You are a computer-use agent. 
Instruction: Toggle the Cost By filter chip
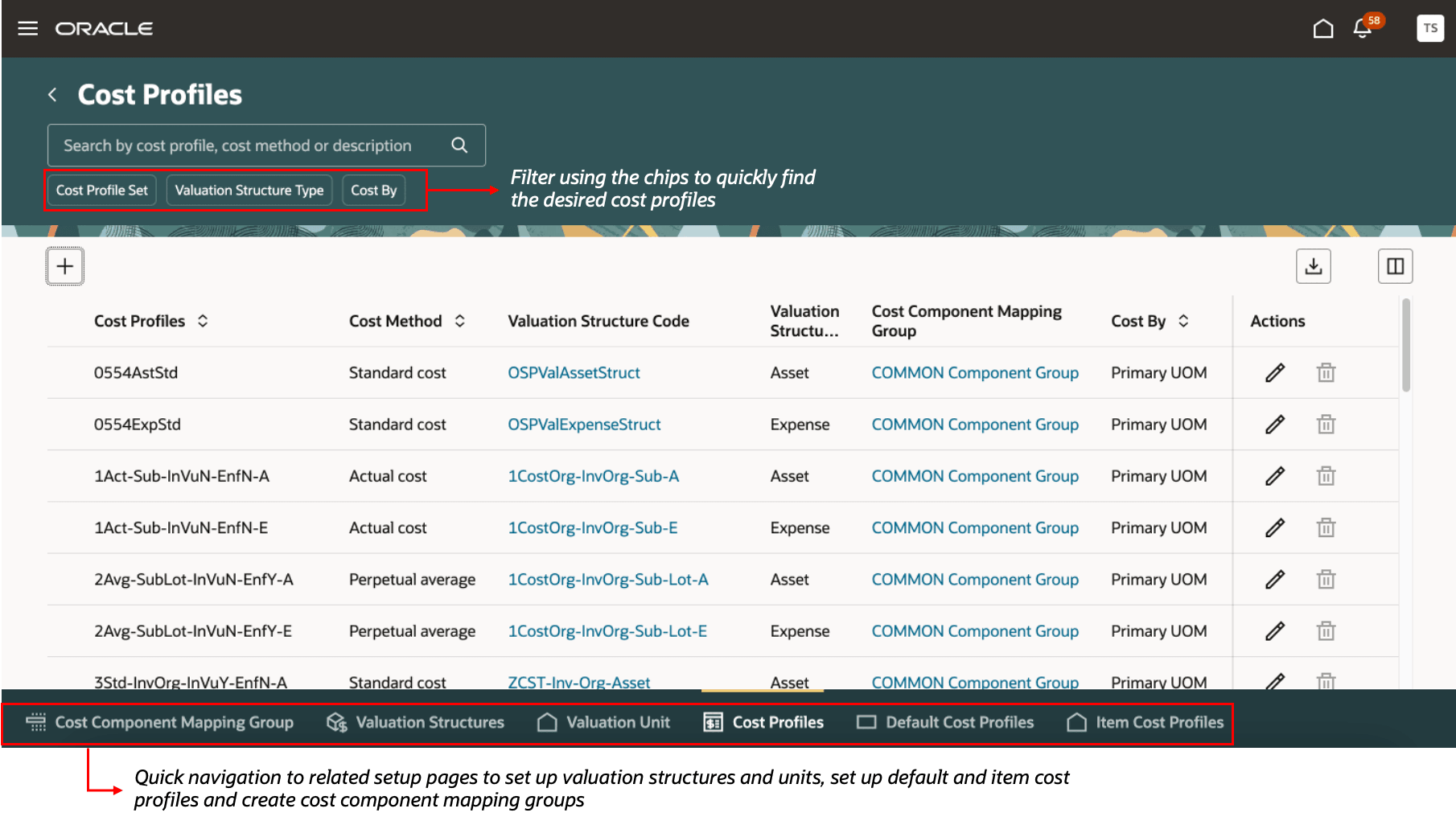(x=374, y=191)
